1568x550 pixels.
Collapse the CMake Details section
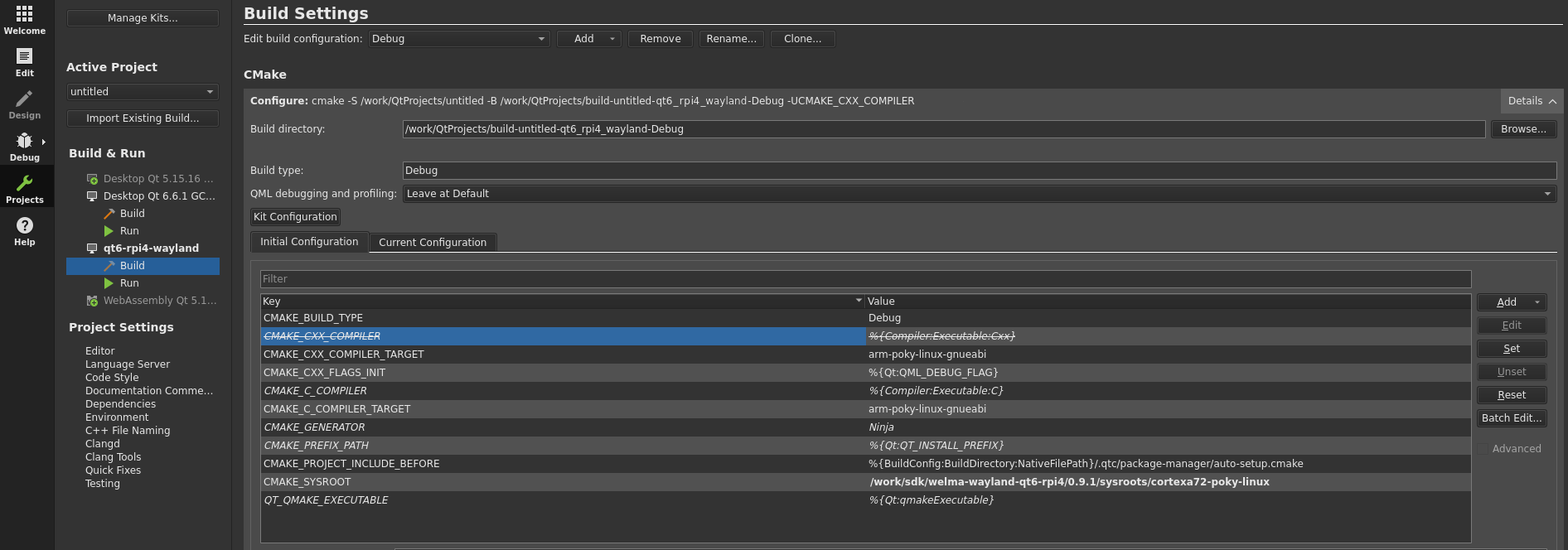(x=1532, y=101)
